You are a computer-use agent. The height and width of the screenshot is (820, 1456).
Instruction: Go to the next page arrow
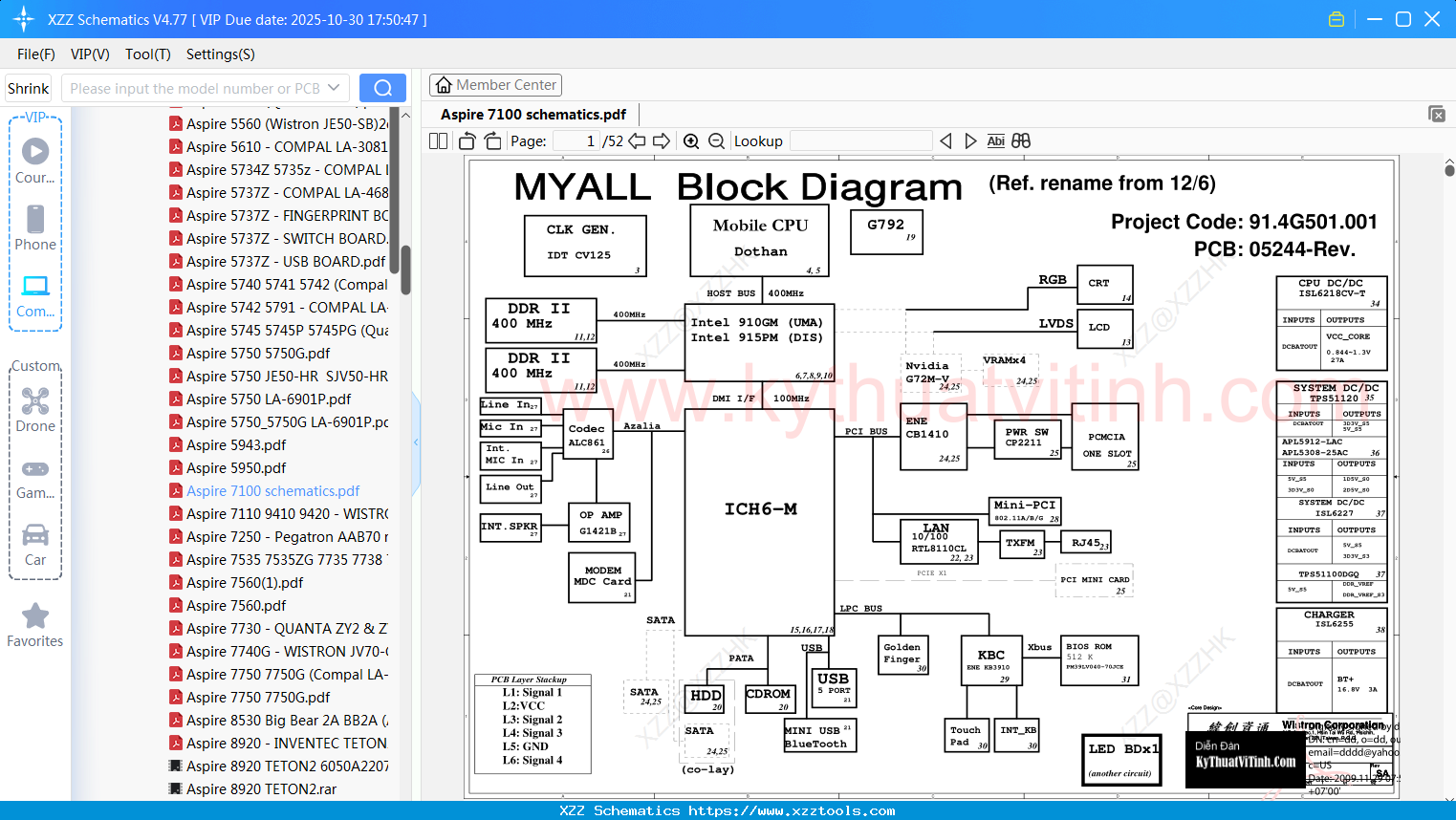click(x=662, y=141)
